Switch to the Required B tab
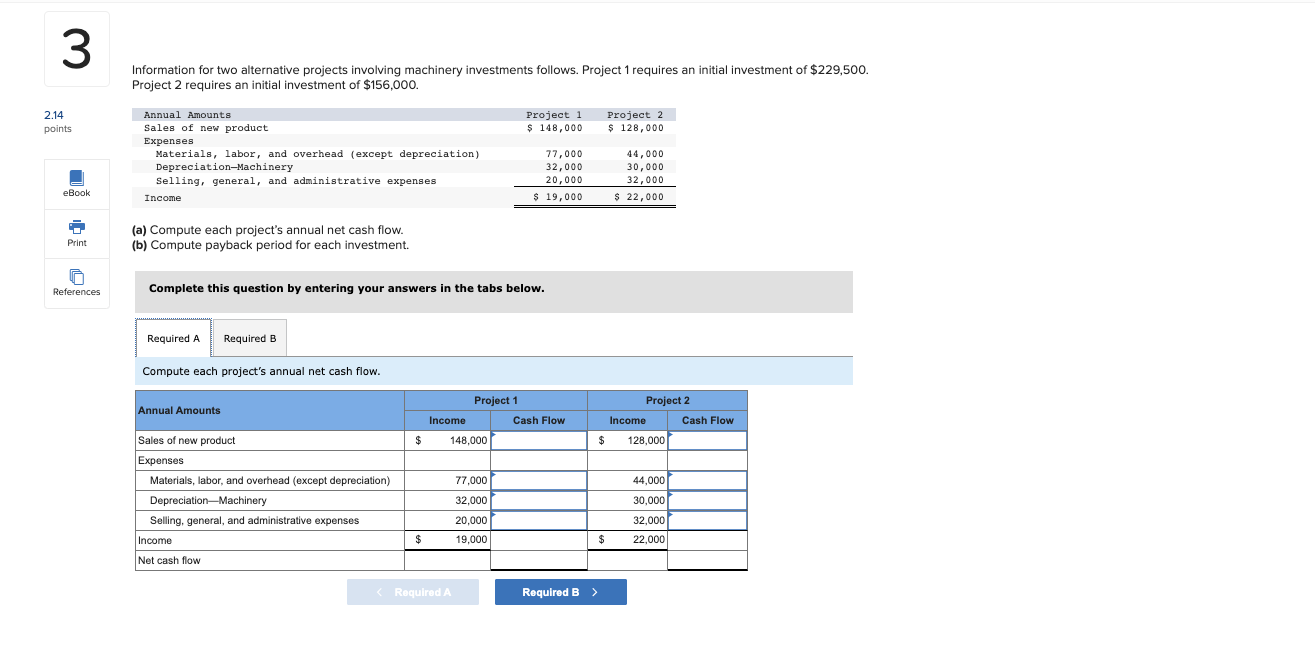 (249, 338)
